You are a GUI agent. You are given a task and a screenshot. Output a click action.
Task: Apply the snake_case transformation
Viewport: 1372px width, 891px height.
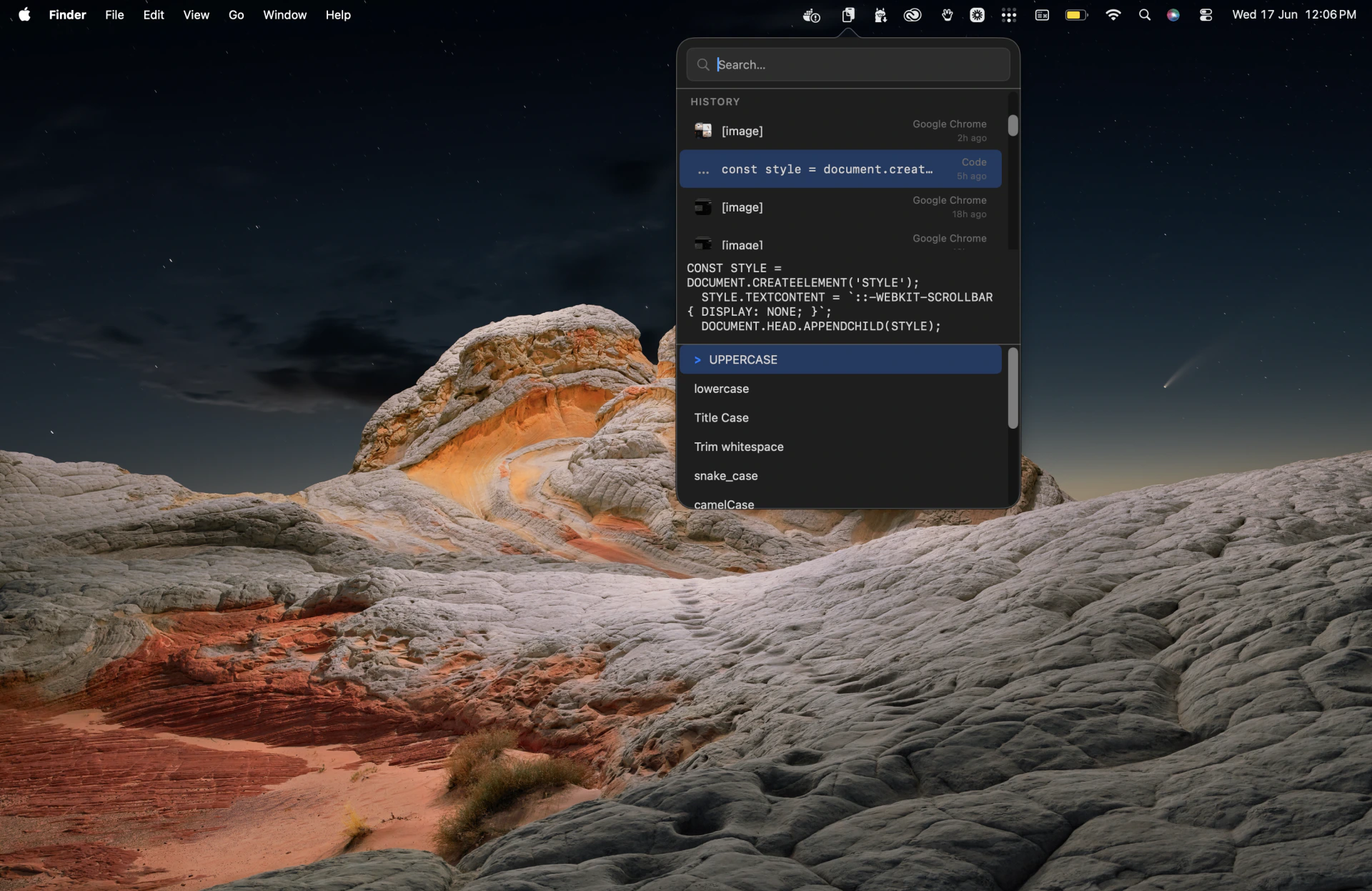point(840,476)
